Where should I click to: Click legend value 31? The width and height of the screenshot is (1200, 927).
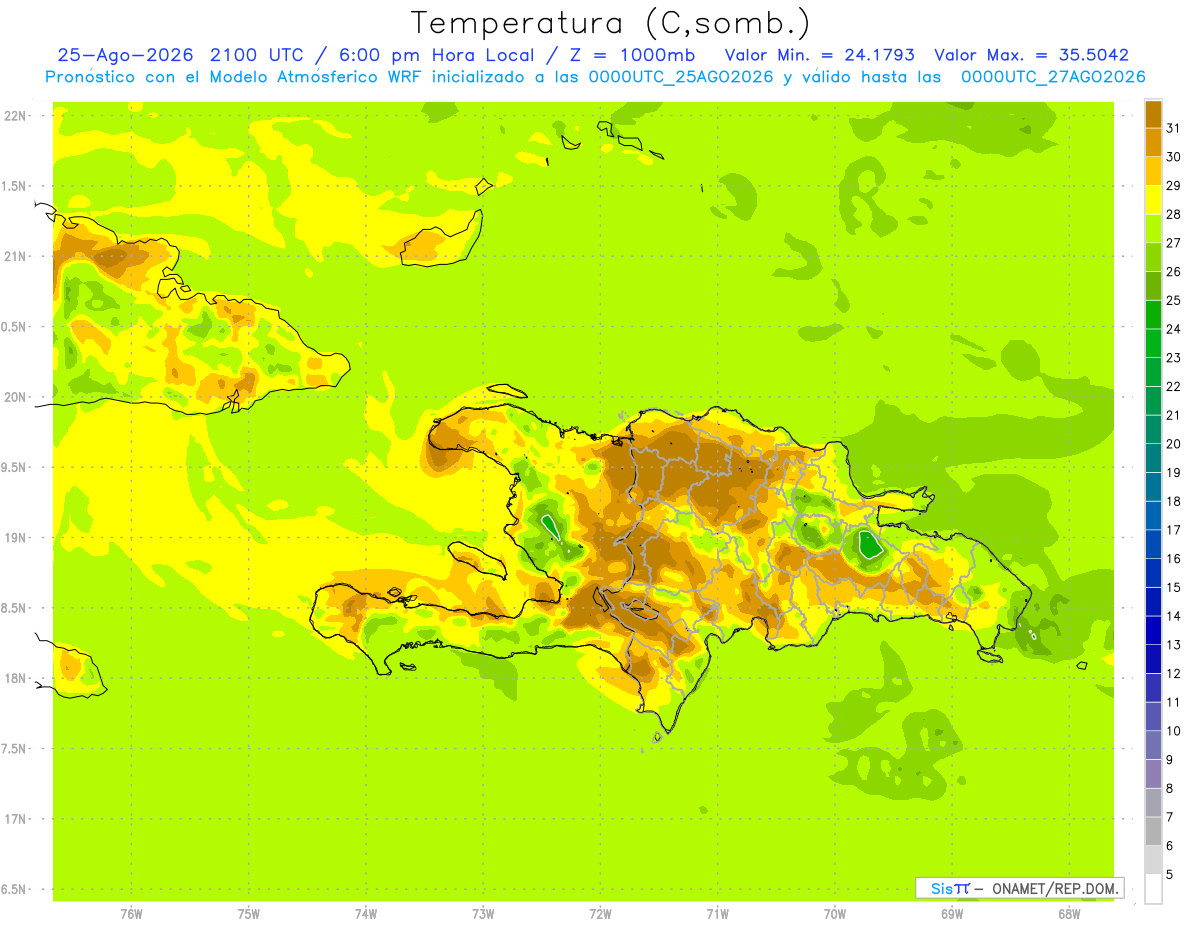[1173, 128]
